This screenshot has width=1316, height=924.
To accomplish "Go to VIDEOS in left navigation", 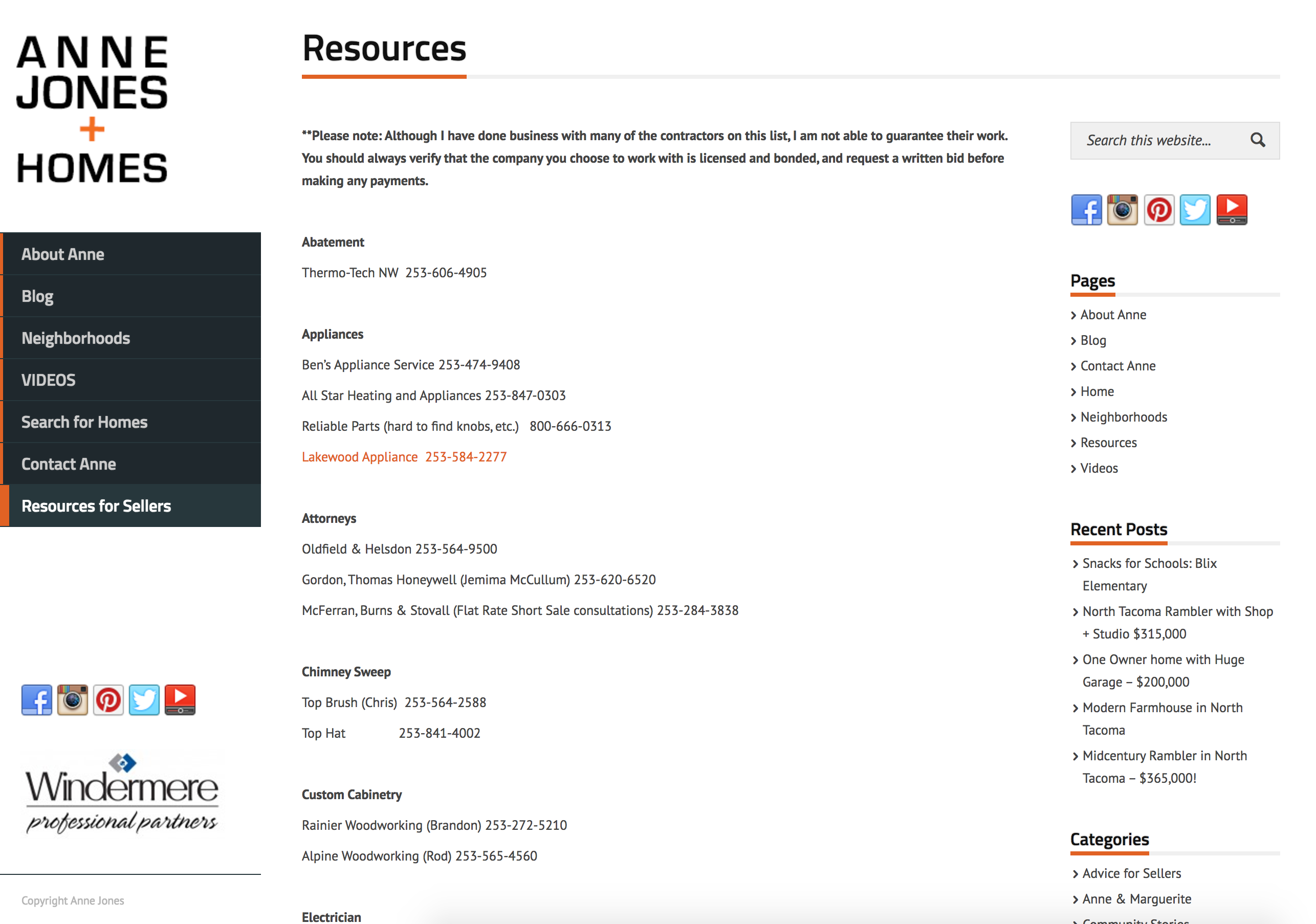I will pyautogui.click(x=130, y=380).
